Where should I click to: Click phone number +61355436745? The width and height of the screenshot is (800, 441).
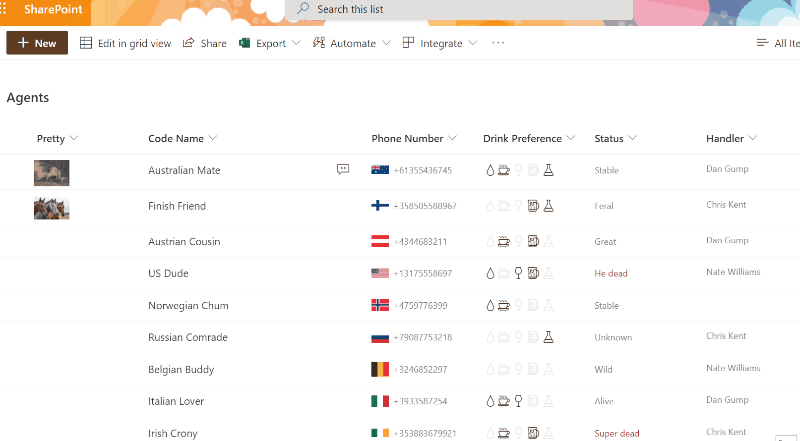point(422,170)
